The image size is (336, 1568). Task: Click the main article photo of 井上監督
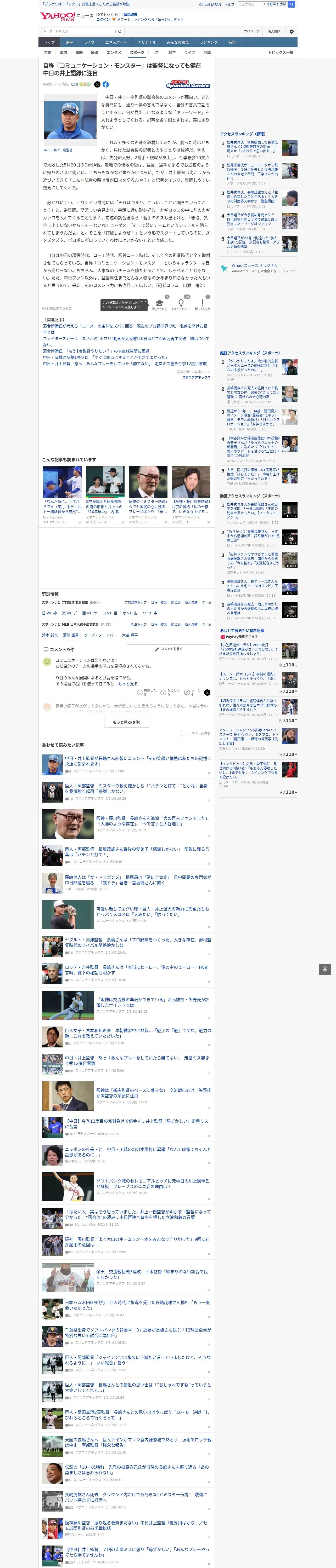click(x=70, y=120)
